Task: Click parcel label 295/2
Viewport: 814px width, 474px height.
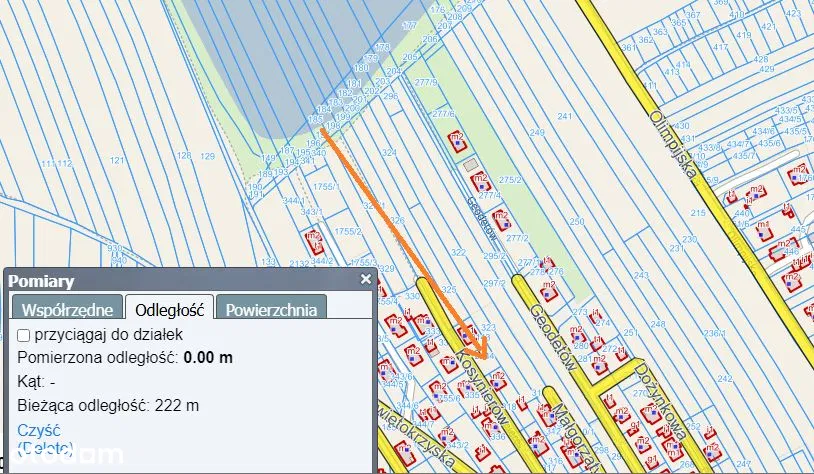Action: click(x=494, y=256)
